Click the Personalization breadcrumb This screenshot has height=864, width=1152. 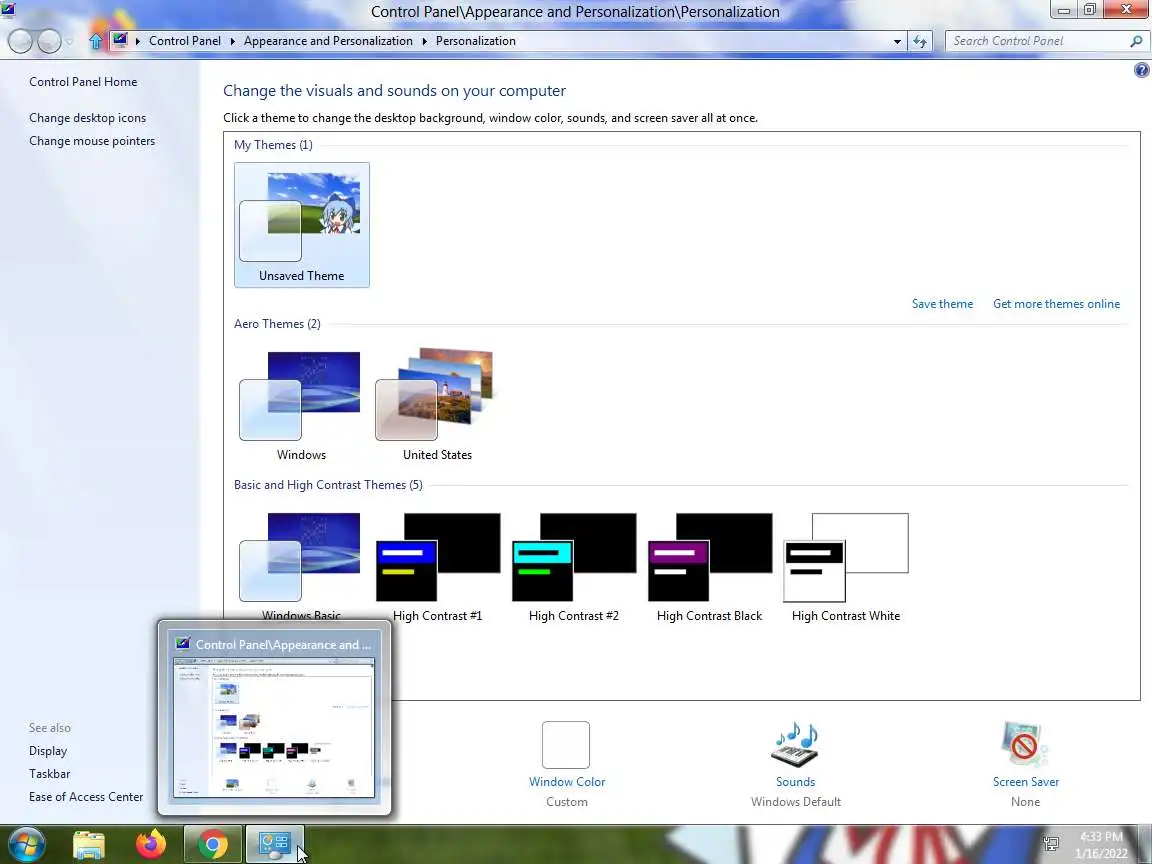click(x=475, y=41)
